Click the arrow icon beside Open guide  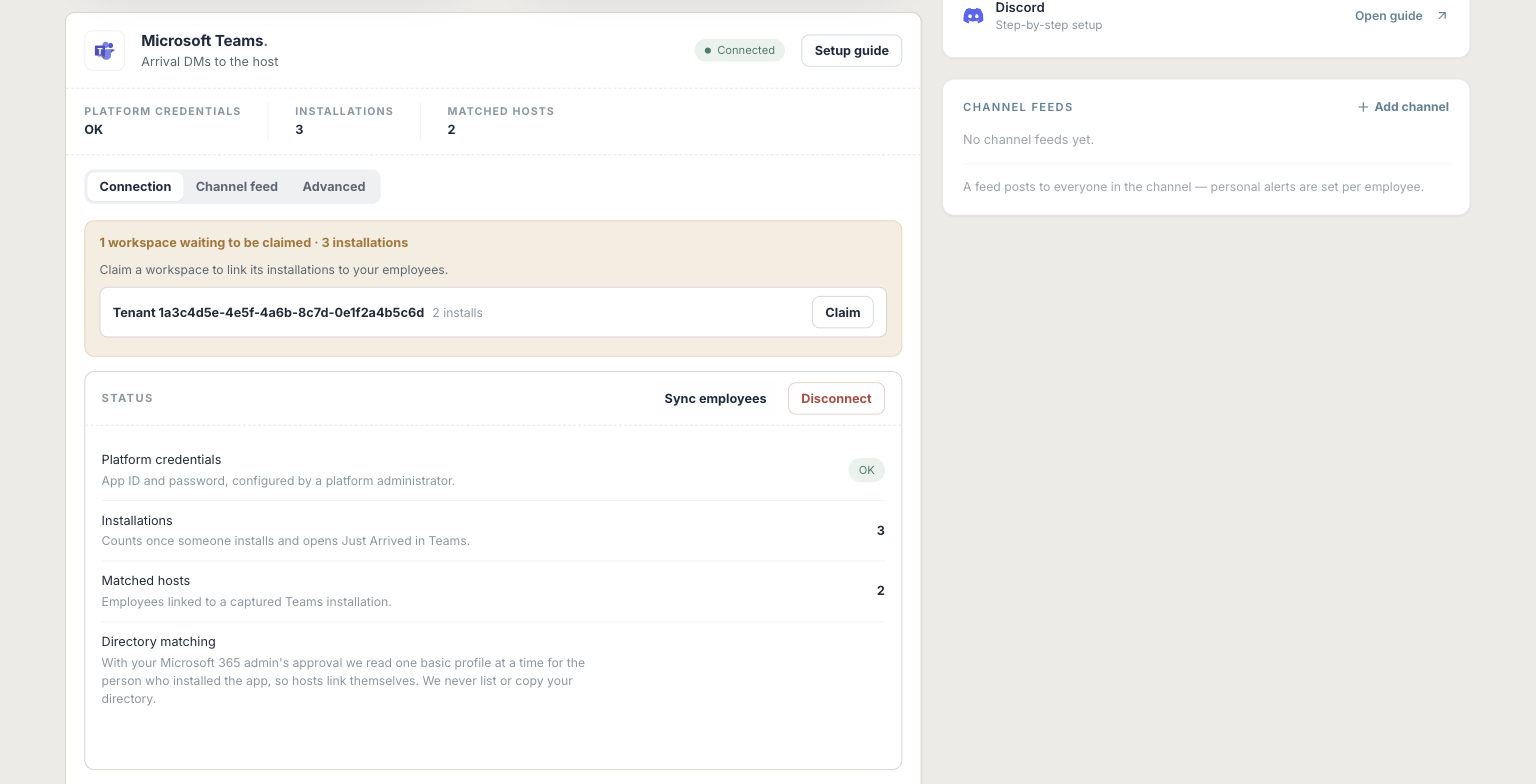coord(1441,16)
